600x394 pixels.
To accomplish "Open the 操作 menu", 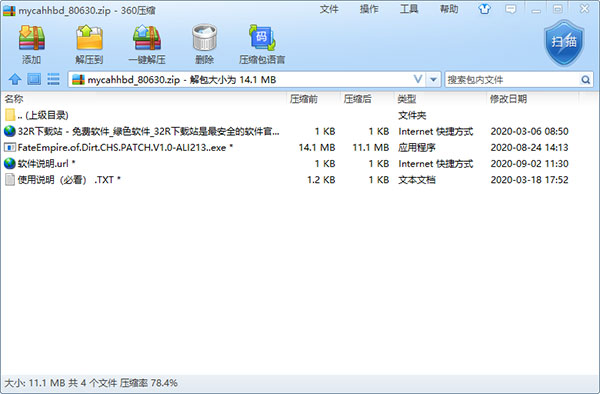I will pos(369,9).
